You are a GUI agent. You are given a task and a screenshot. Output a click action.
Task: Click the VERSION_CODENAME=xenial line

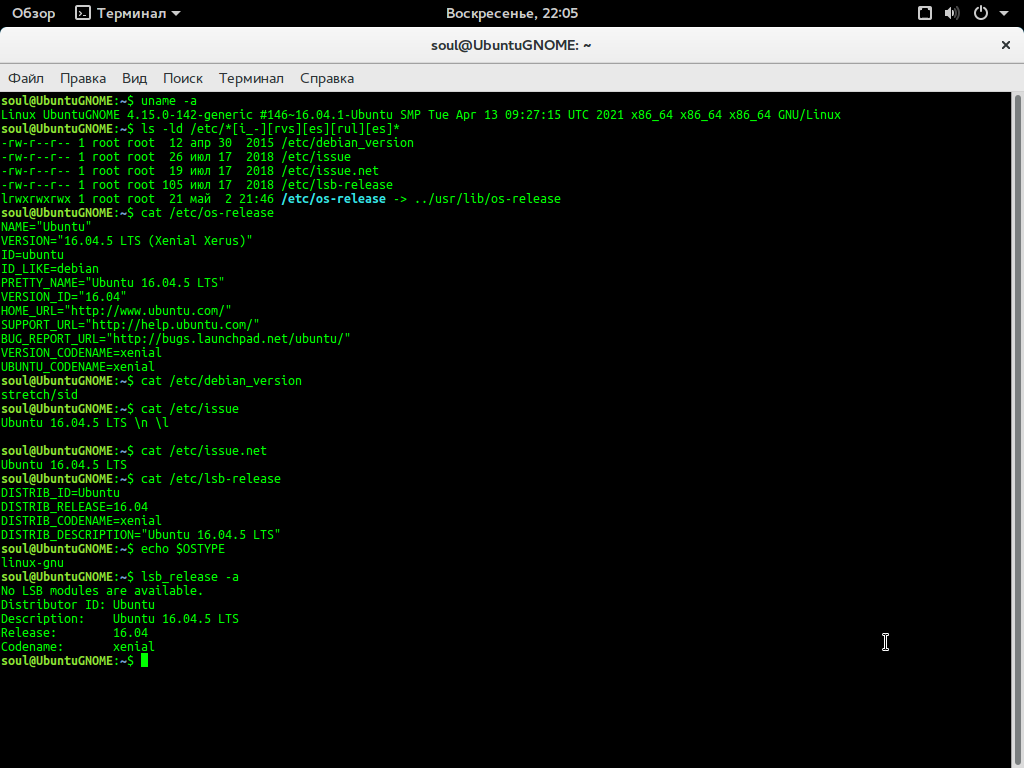[82, 353]
